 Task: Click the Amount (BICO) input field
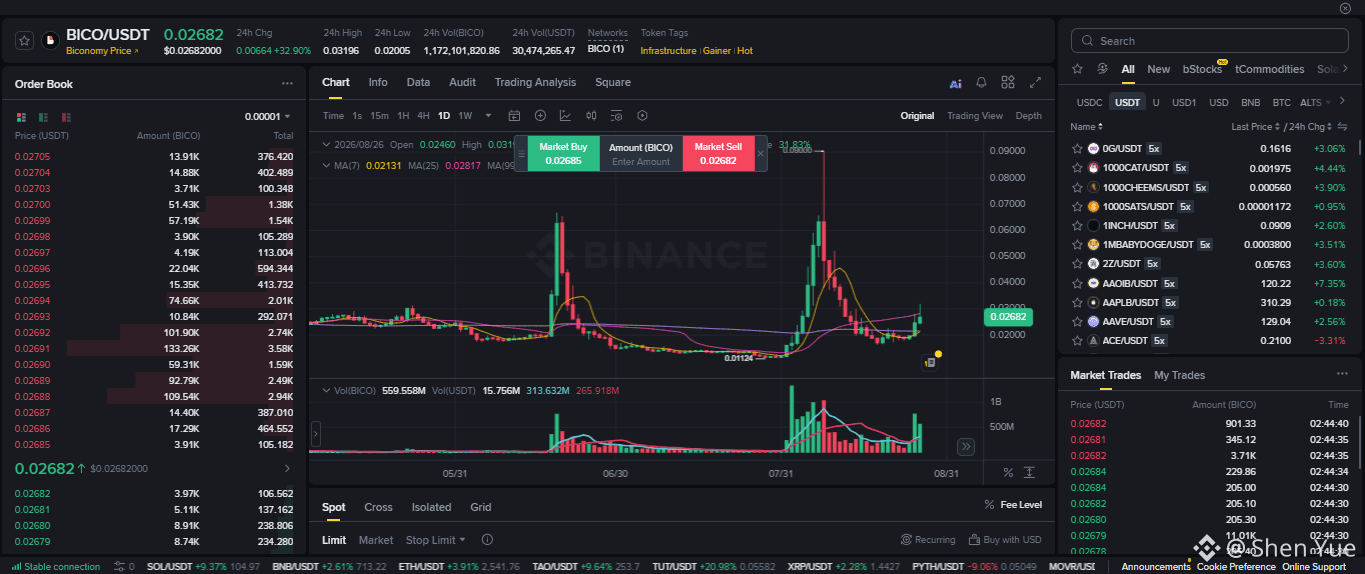pos(641,153)
